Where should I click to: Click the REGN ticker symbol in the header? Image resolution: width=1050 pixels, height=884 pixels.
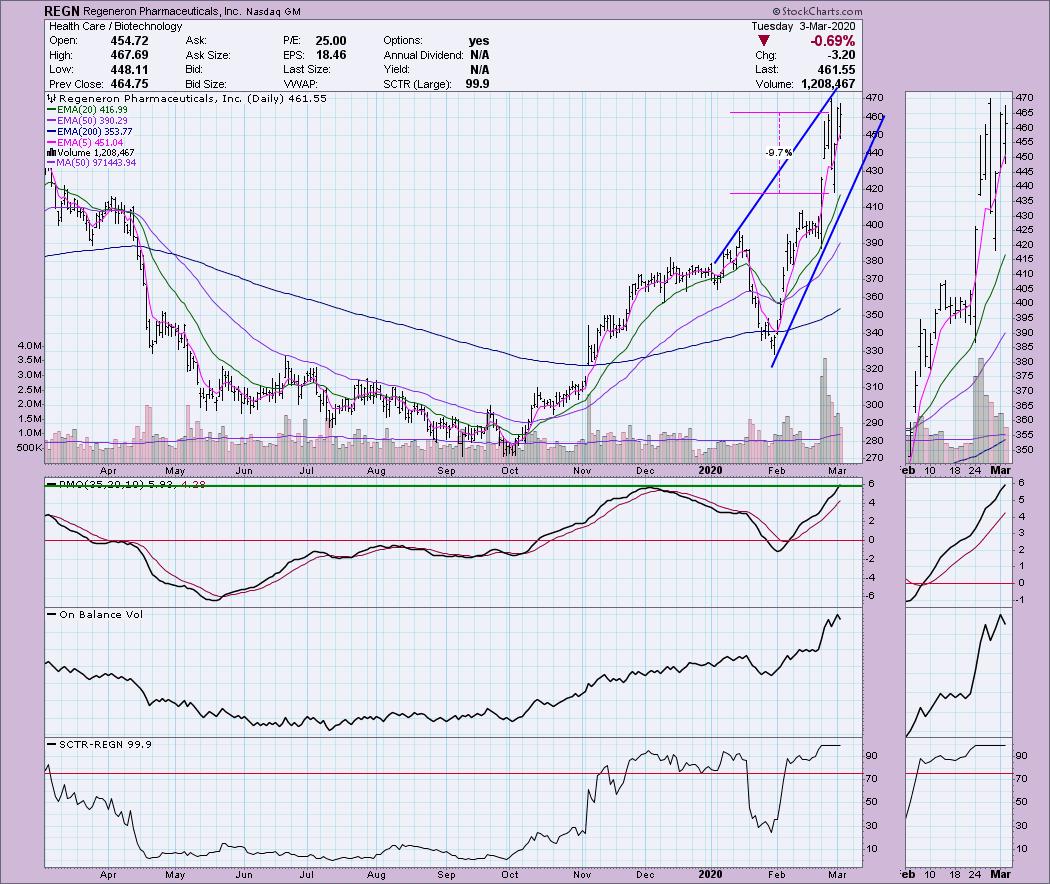coord(62,11)
